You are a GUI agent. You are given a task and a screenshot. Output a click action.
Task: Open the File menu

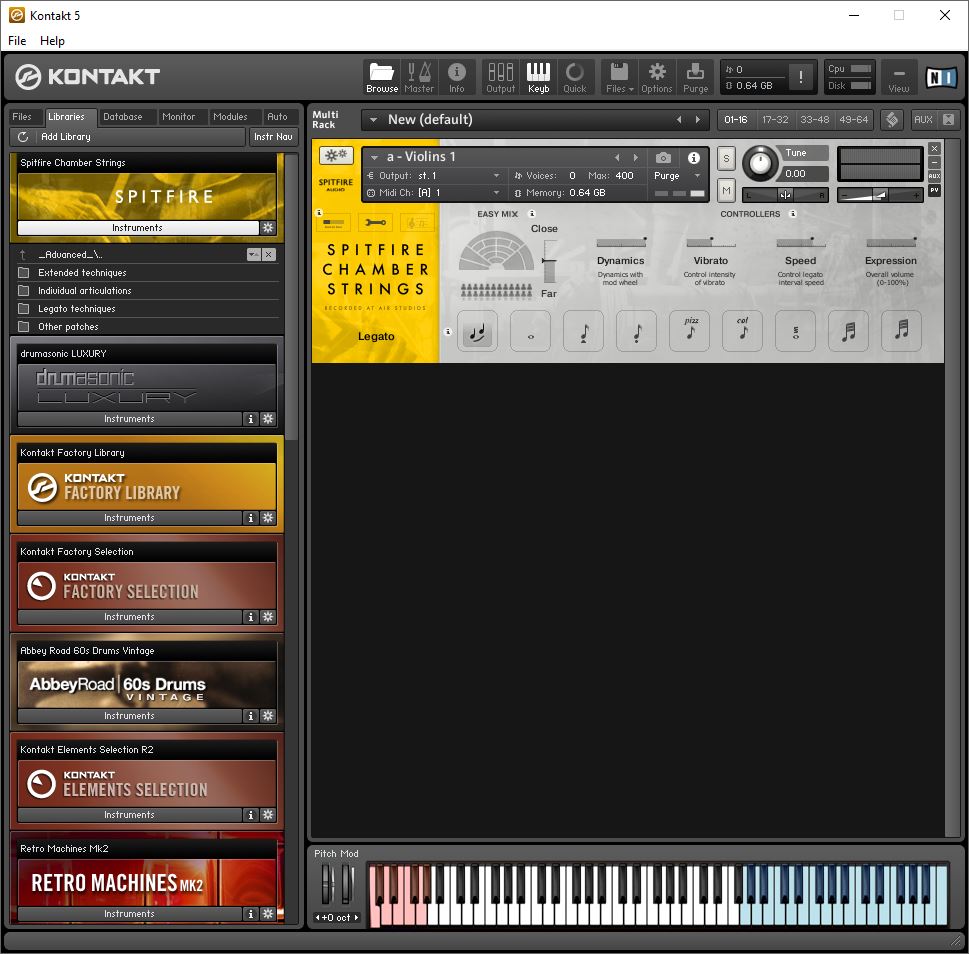[x=17, y=41]
